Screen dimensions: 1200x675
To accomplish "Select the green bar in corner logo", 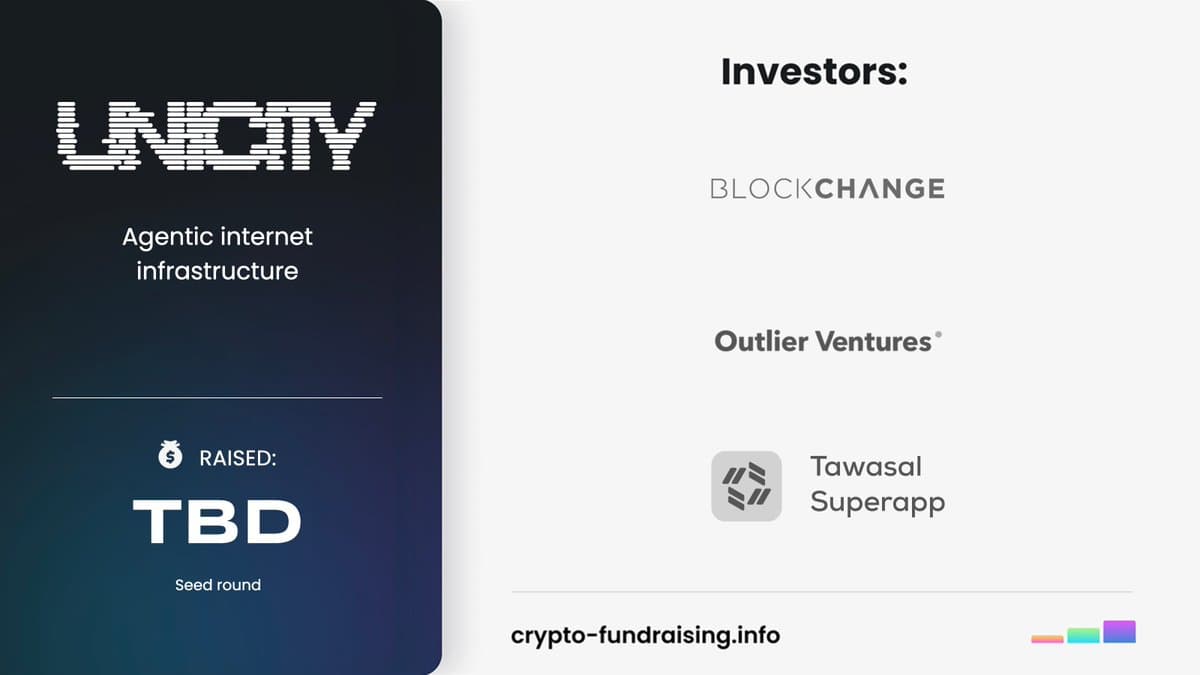I will (1083, 635).
